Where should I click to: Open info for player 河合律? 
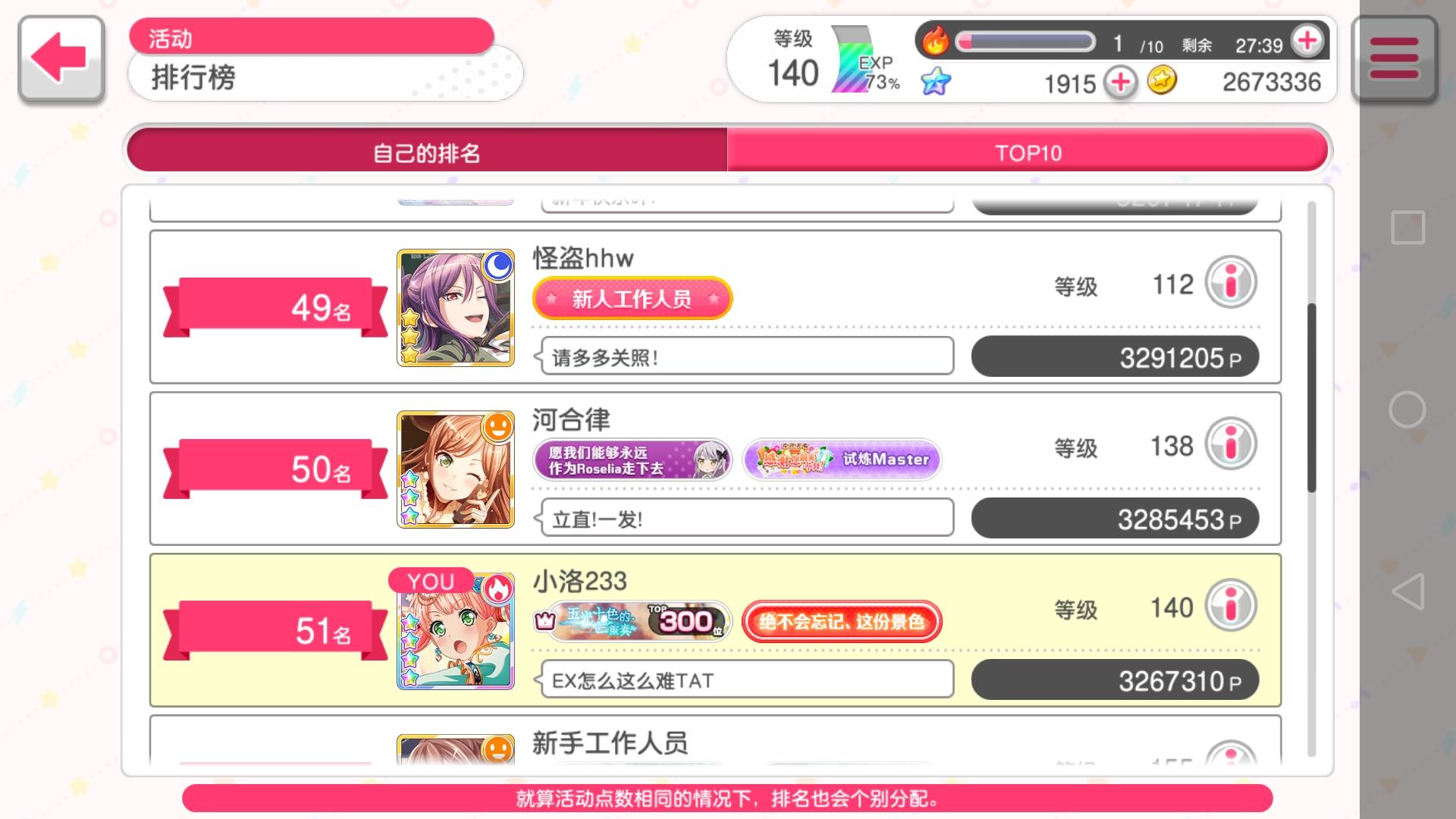click(x=1231, y=444)
